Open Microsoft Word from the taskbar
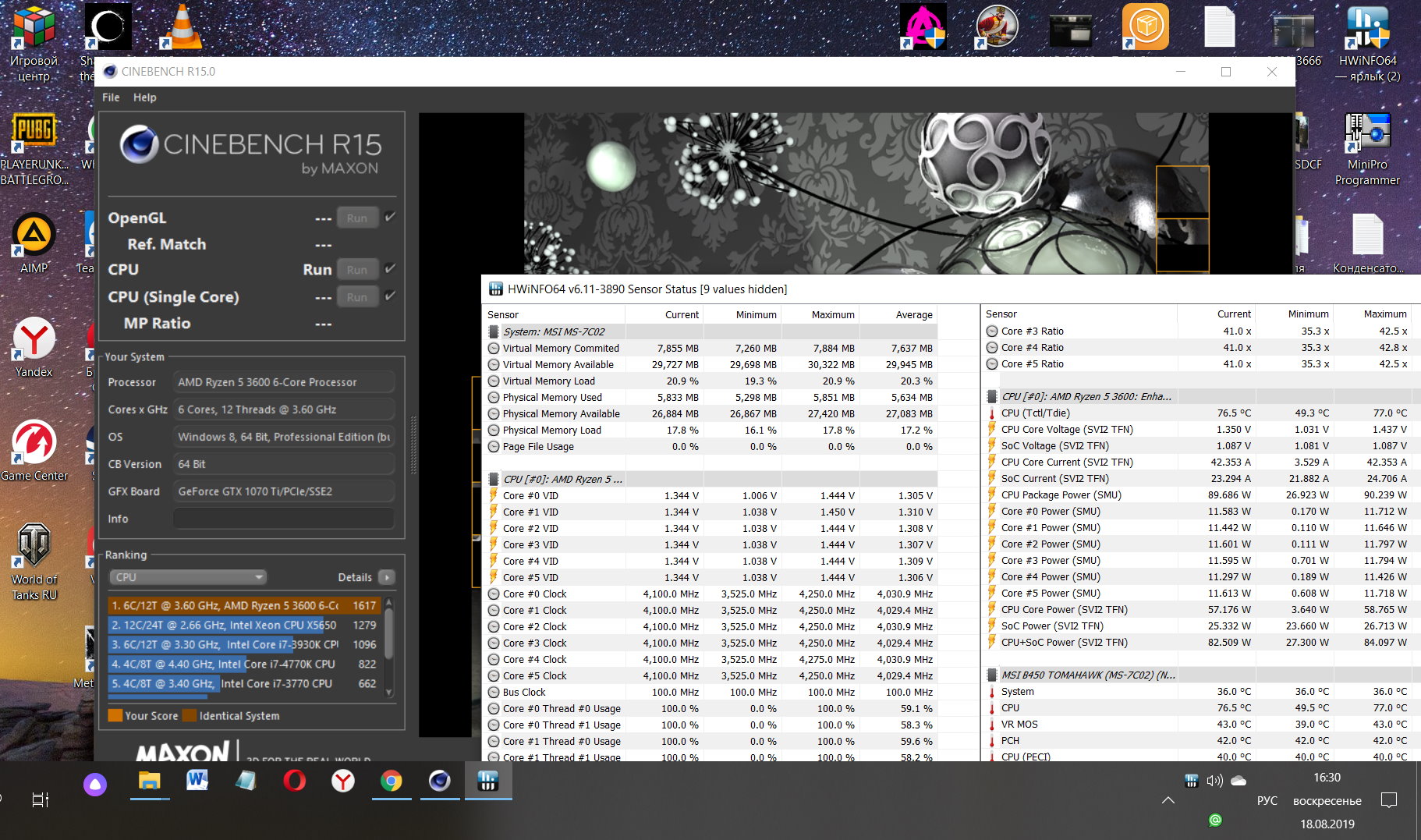This screenshot has width=1421, height=840. pos(197,781)
